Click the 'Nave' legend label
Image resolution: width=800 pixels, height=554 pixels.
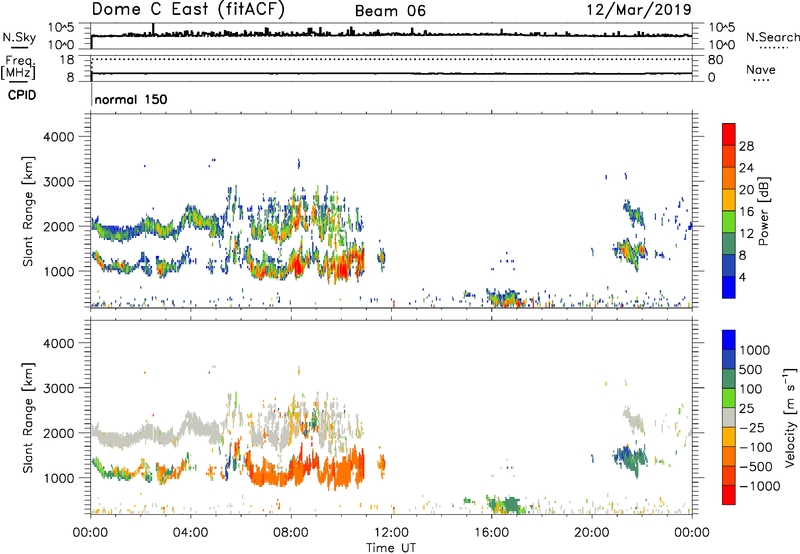[x=761, y=69]
